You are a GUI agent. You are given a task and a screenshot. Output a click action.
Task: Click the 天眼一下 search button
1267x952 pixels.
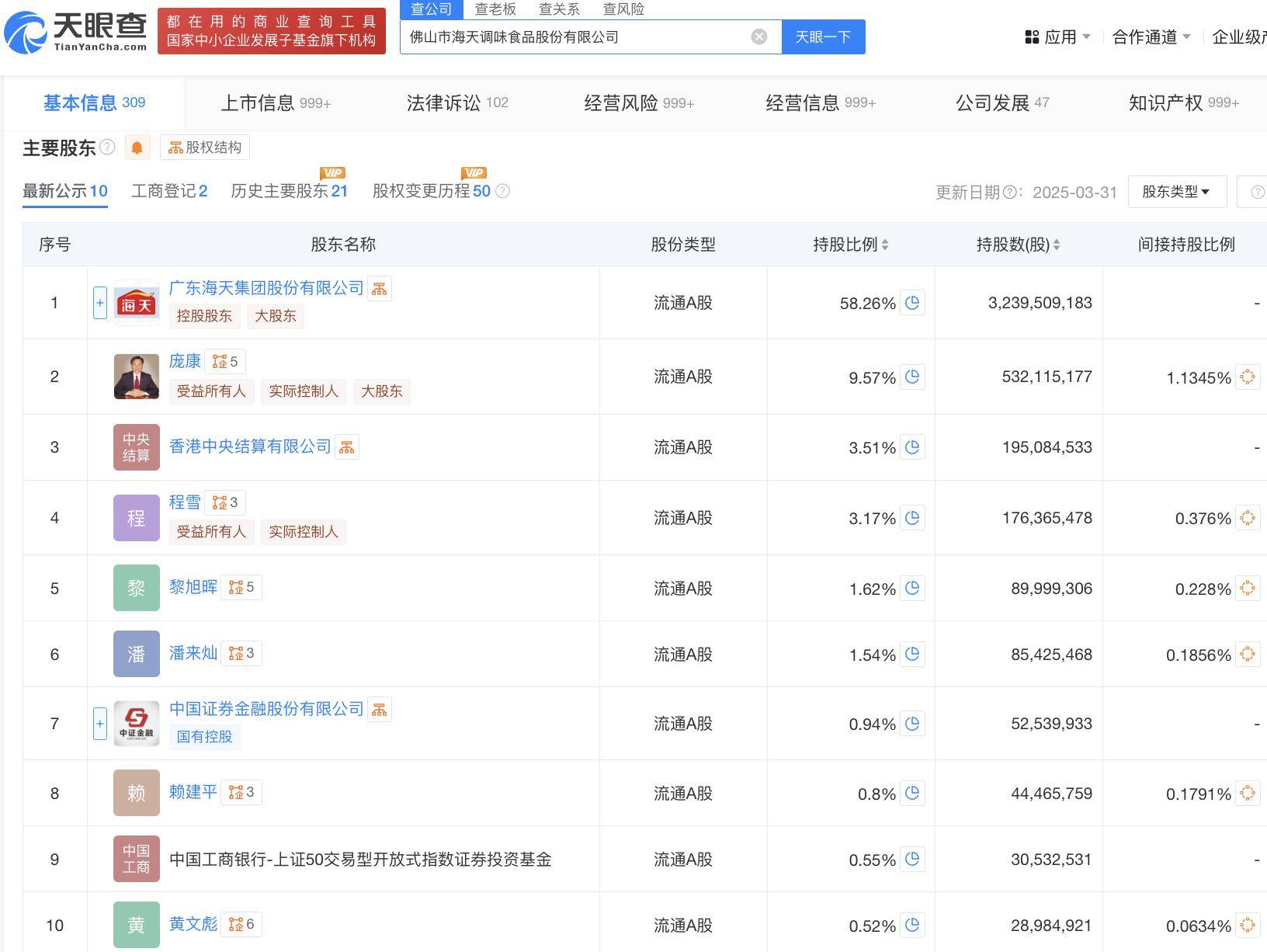pyautogui.click(x=823, y=36)
